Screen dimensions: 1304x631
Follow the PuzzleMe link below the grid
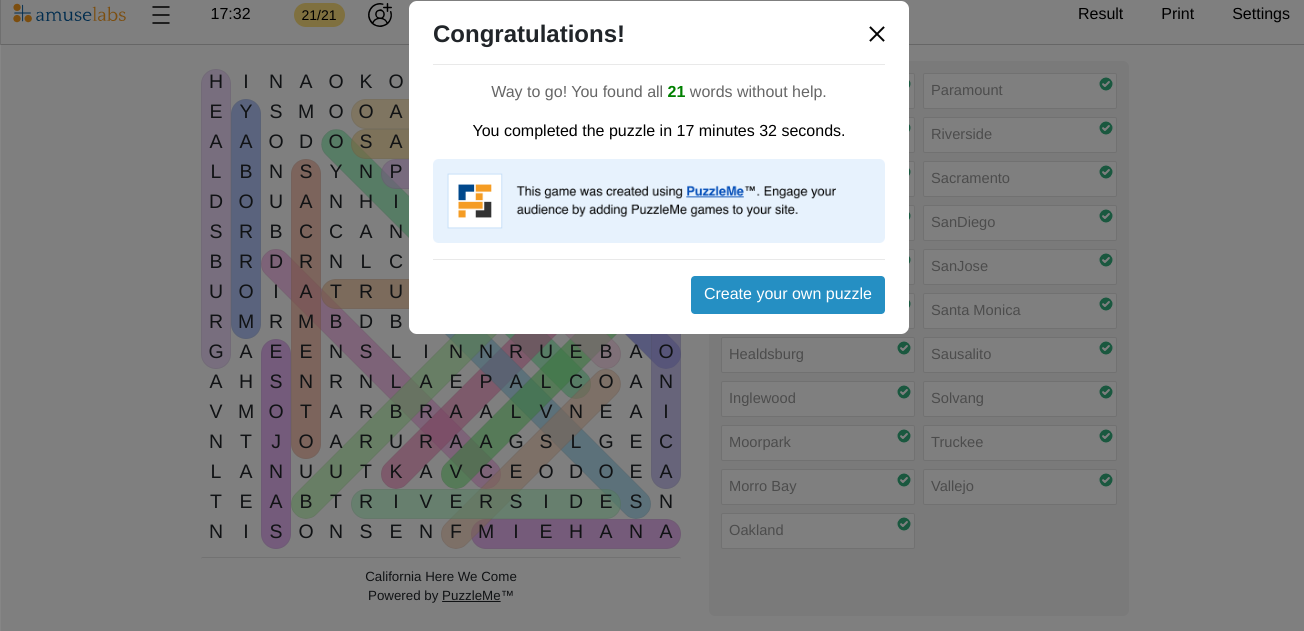(x=471, y=596)
